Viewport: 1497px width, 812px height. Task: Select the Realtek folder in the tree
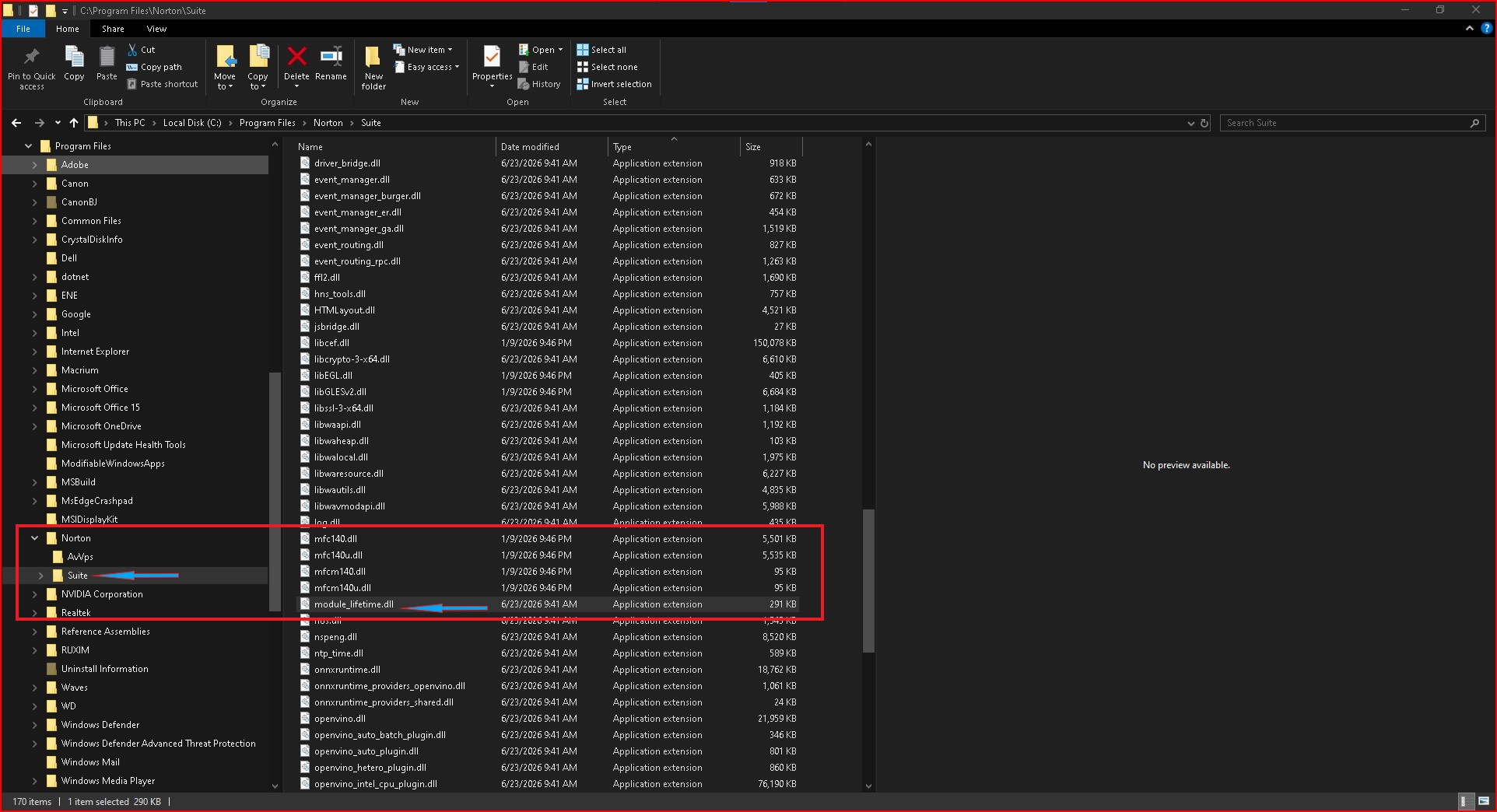pos(75,613)
